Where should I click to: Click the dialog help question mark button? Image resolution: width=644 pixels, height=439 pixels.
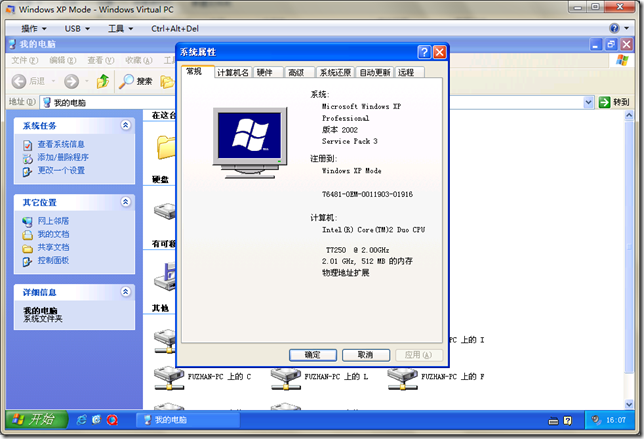pos(424,52)
